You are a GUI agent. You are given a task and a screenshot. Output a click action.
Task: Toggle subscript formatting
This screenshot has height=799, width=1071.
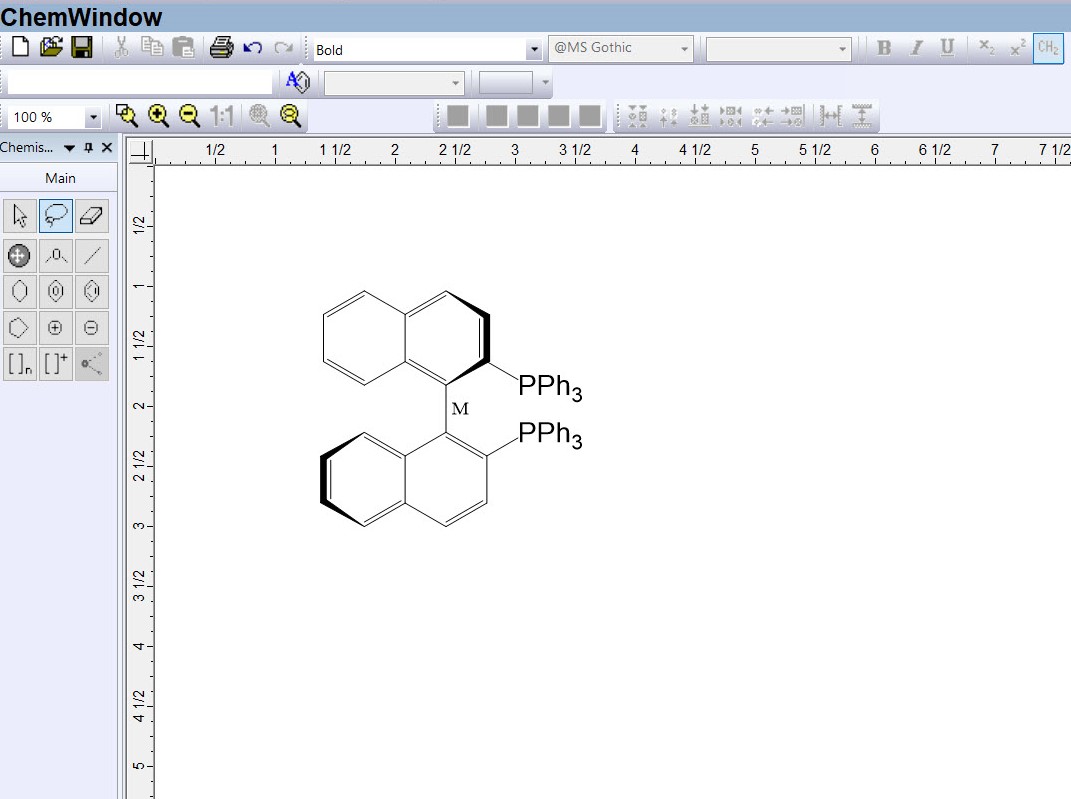pos(986,48)
